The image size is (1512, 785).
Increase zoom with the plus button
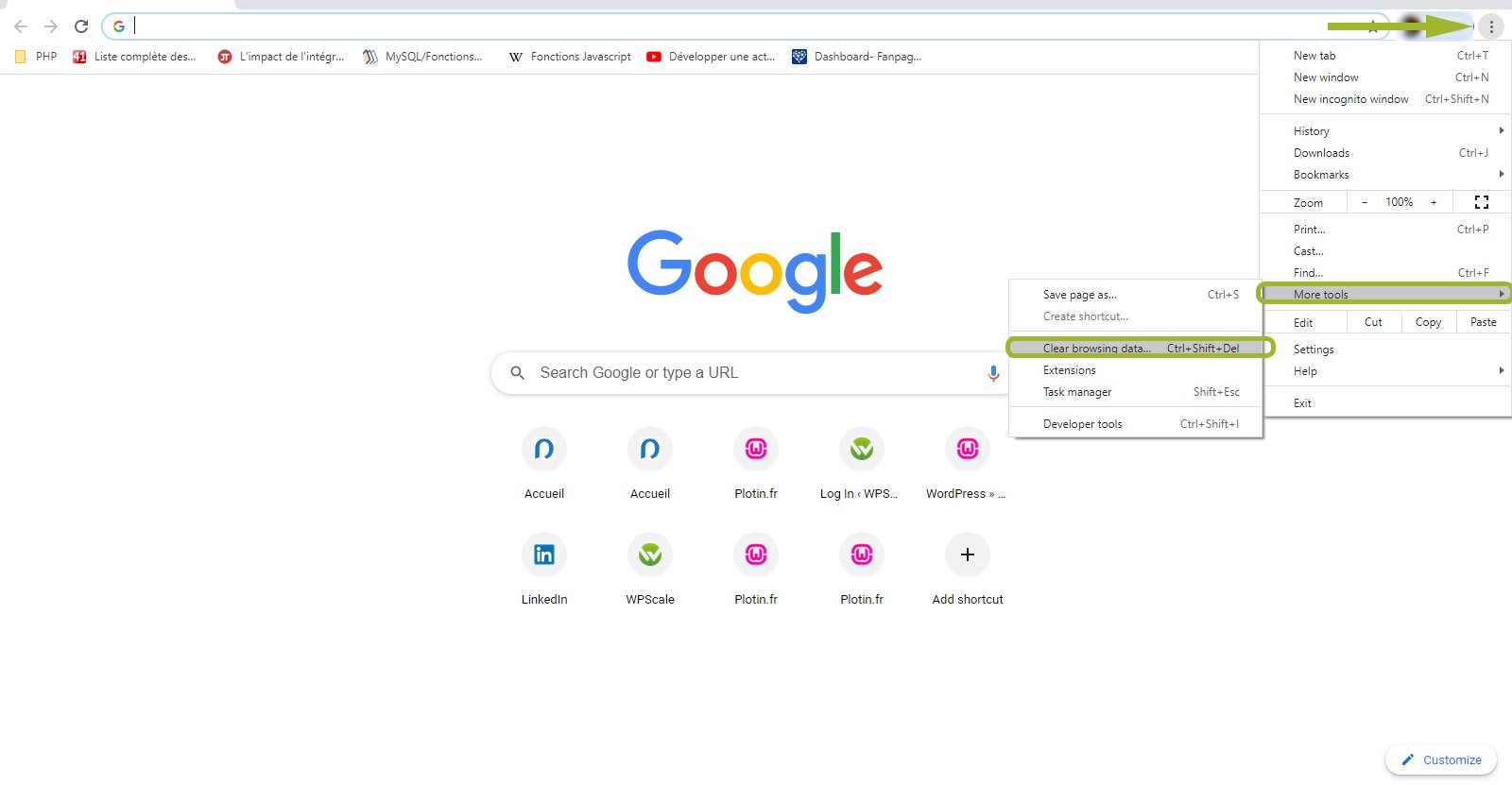click(x=1434, y=202)
